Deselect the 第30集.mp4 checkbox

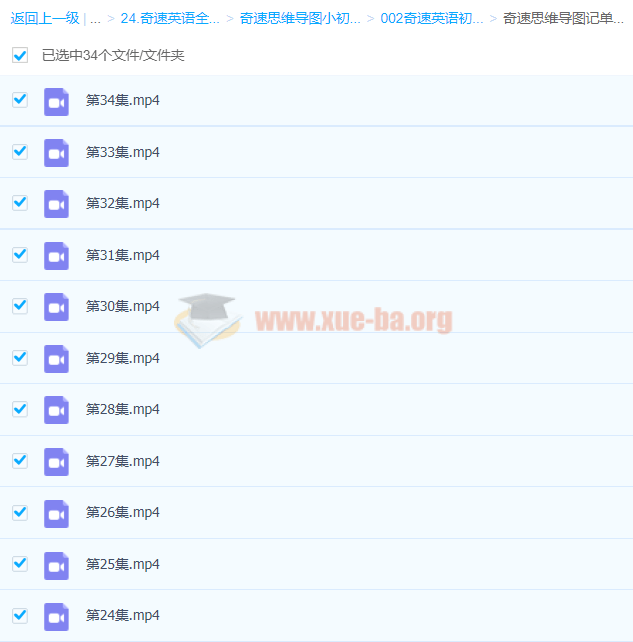pos(20,306)
